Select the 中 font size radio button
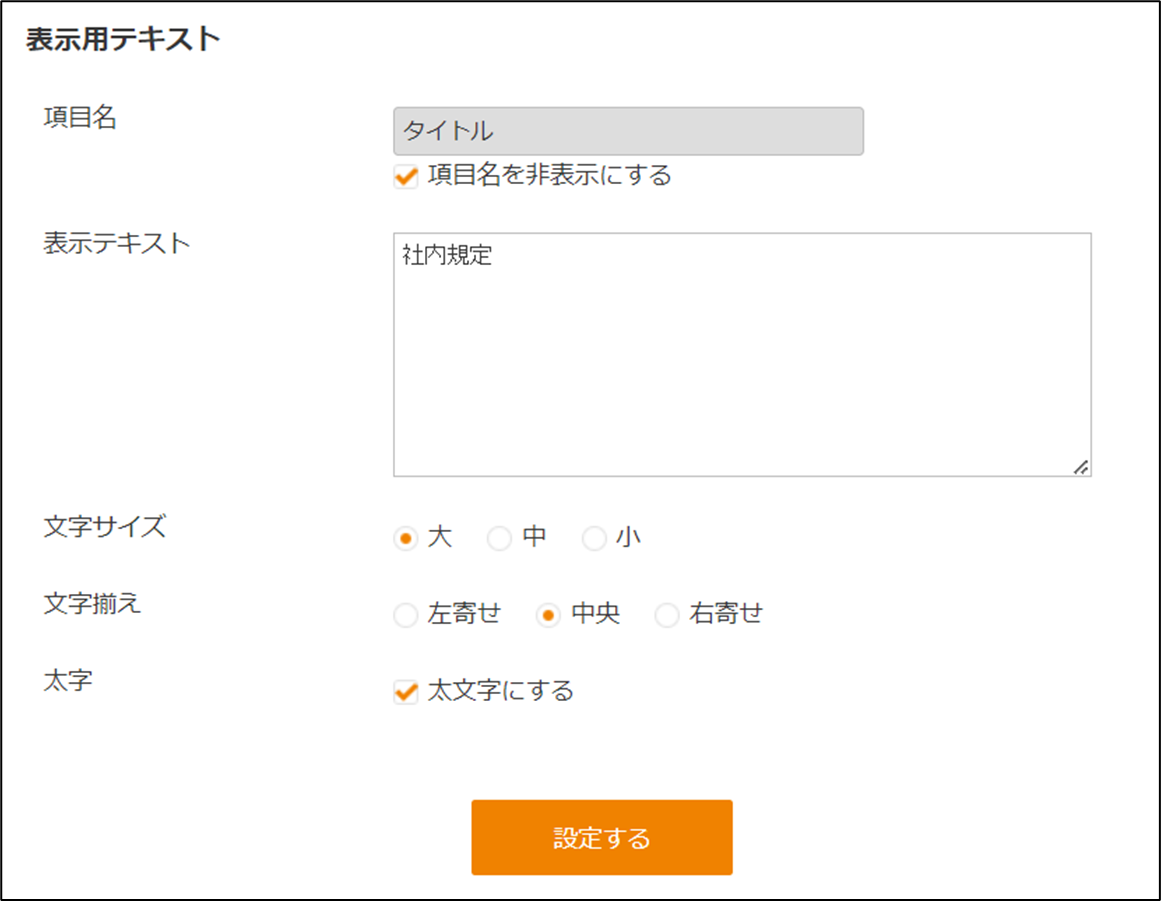 (500, 538)
